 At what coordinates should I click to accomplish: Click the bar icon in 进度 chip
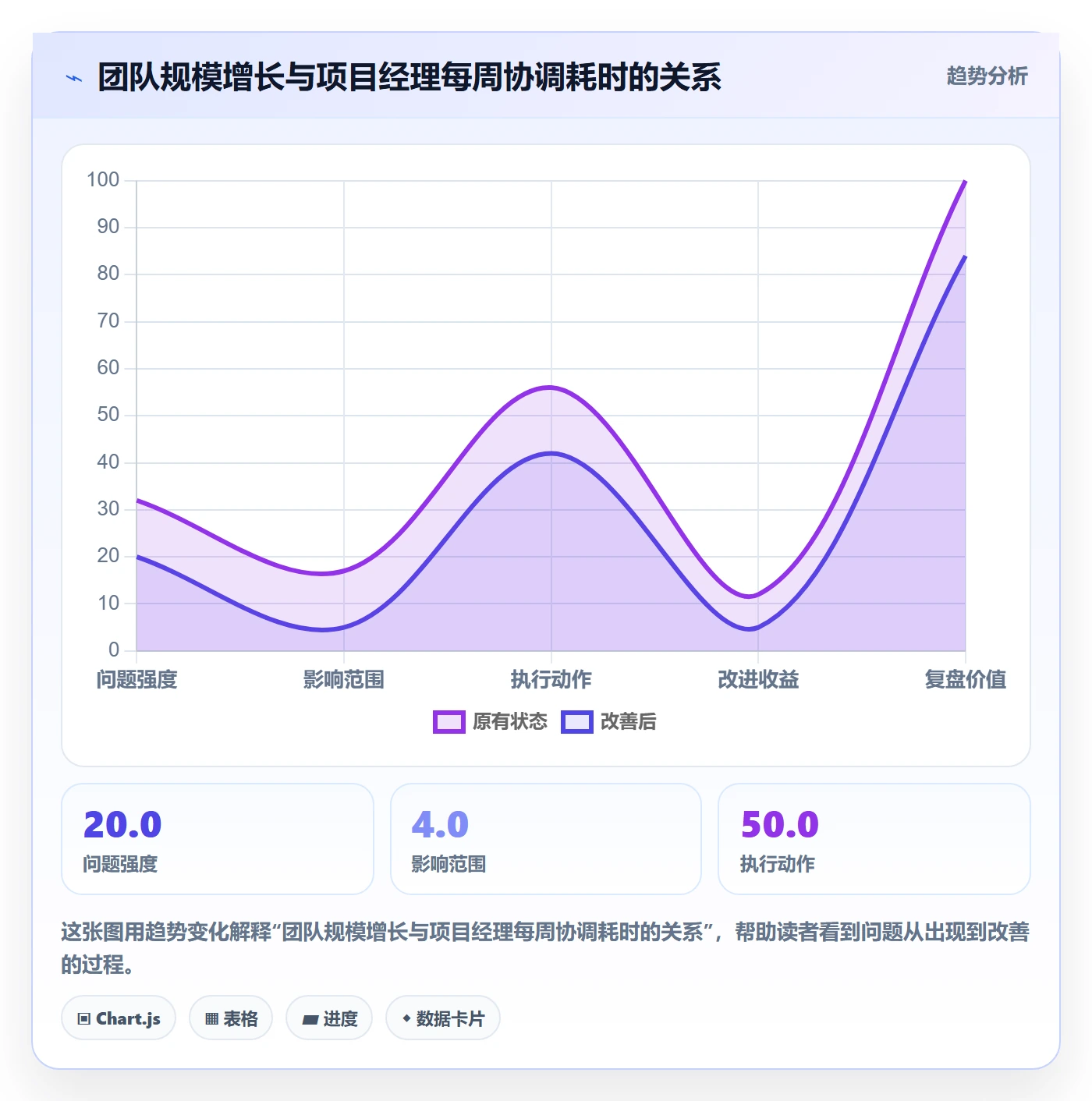(x=310, y=1019)
